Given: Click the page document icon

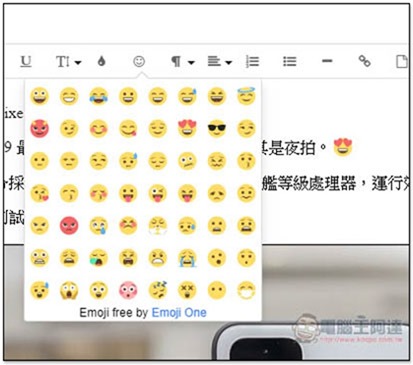Looking at the screenshot, I should coord(402,61).
